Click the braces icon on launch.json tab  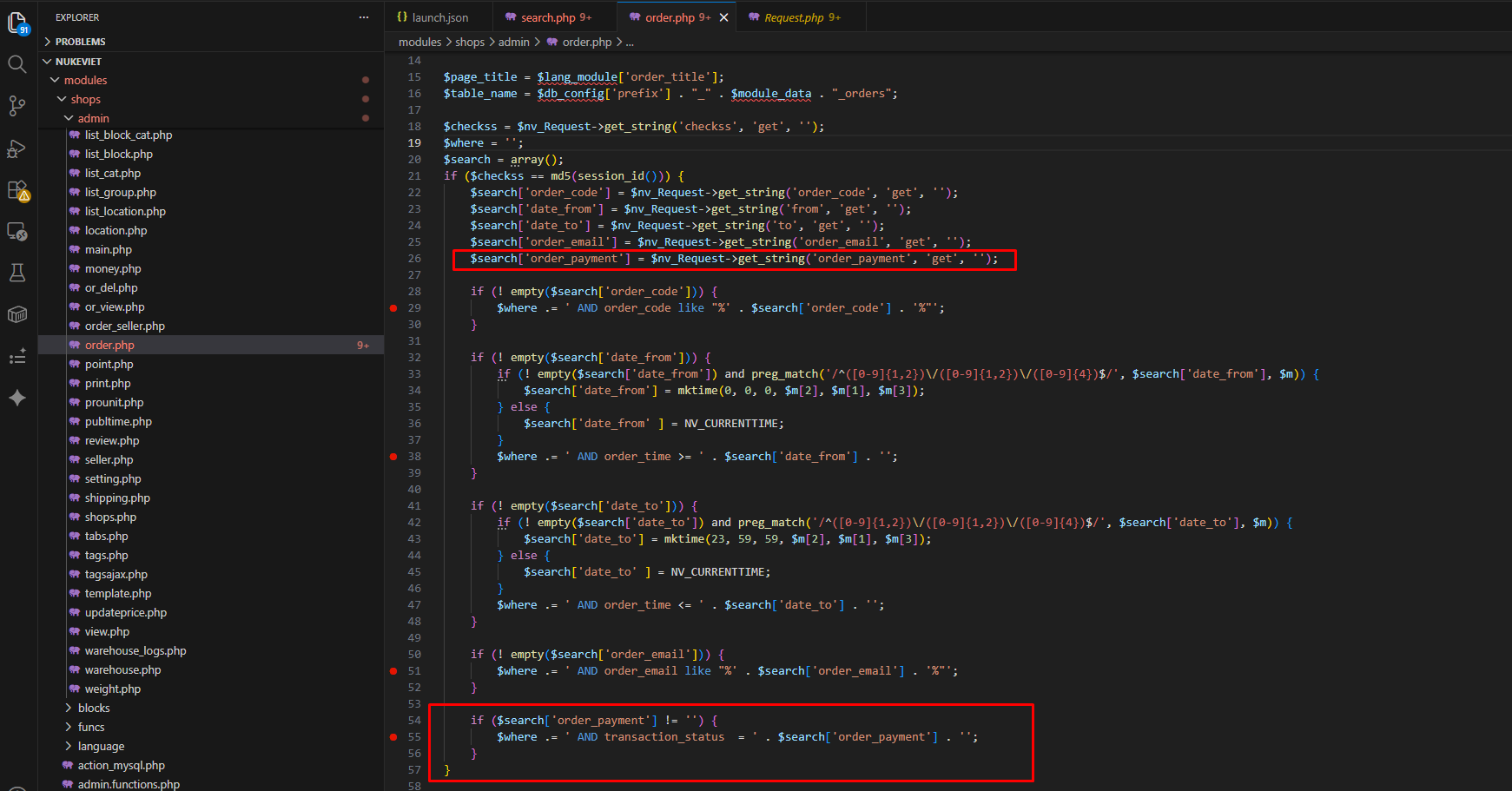point(402,17)
